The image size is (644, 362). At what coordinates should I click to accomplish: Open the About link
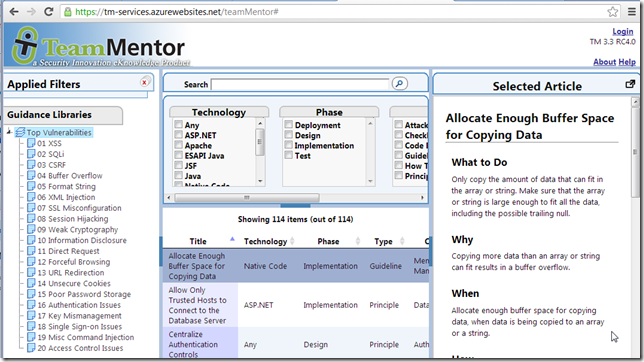tap(605, 62)
